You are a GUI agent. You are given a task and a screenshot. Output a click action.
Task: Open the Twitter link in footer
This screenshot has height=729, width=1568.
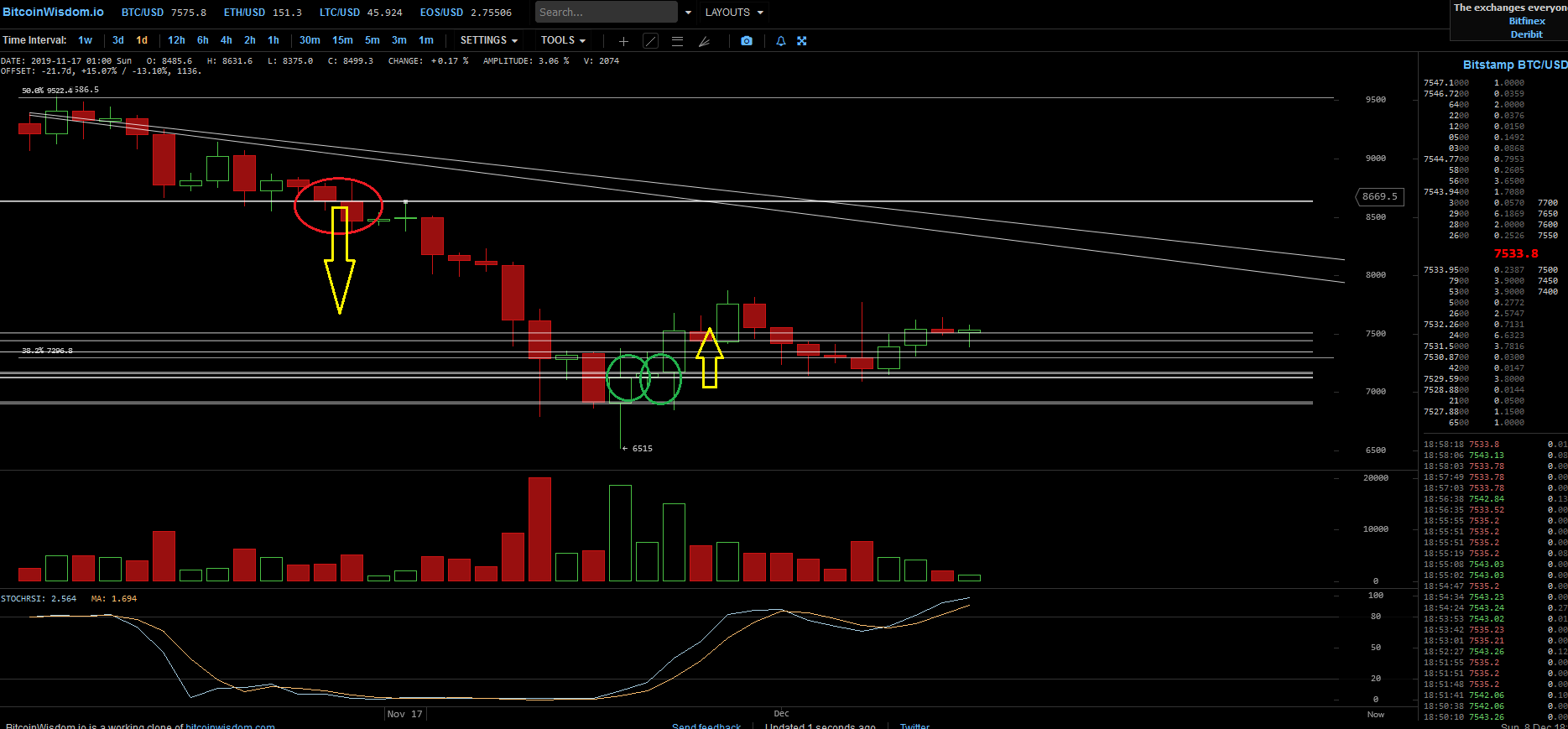(x=914, y=726)
